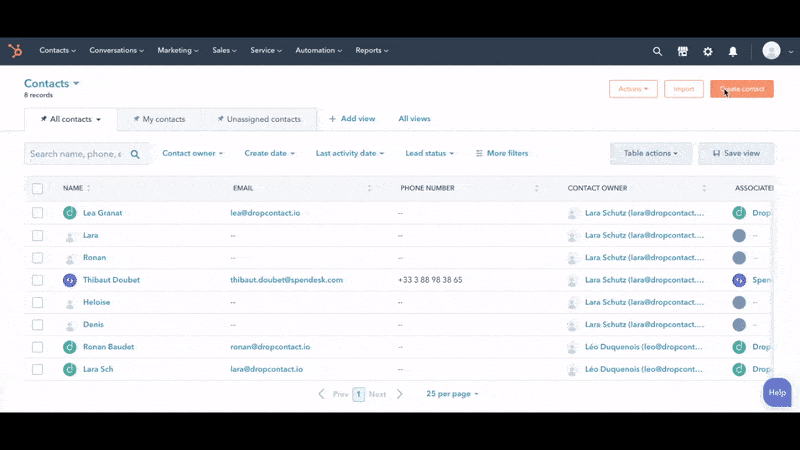Click the Name column sort icon
The height and width of the screenshot is (450, 800).
pyautogui.click(x=88, y=188)
